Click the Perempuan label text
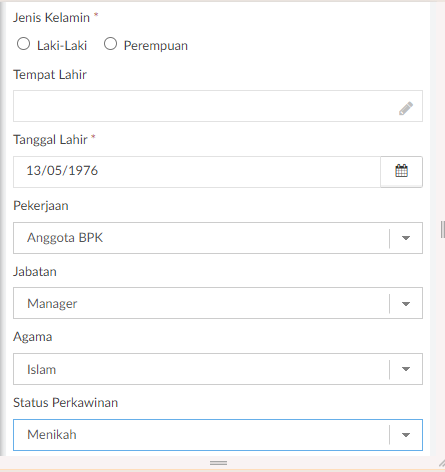 coord(156,46)
